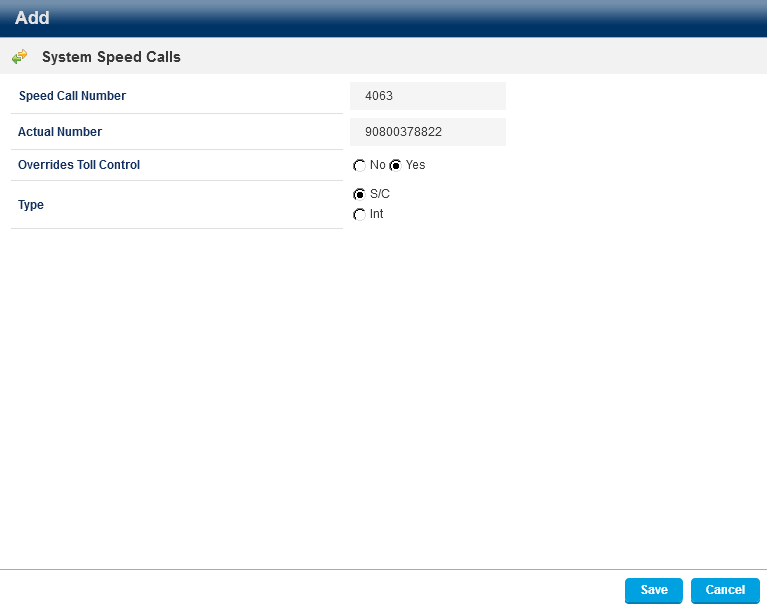This screenshot has height=609, width=767.
Task: Click the 'S/C' text beside its radio
Action: [379, 194]
